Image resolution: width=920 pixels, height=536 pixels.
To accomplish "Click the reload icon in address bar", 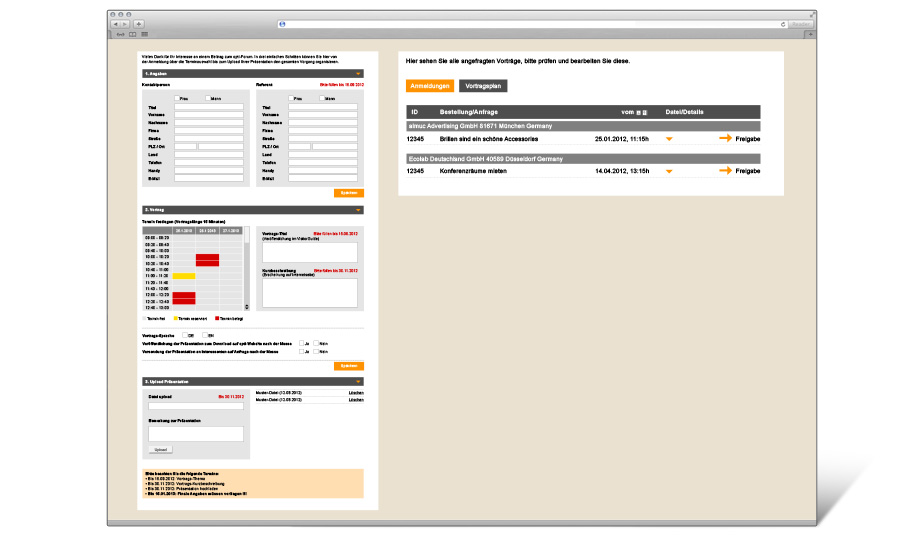I will coord(783,23).
